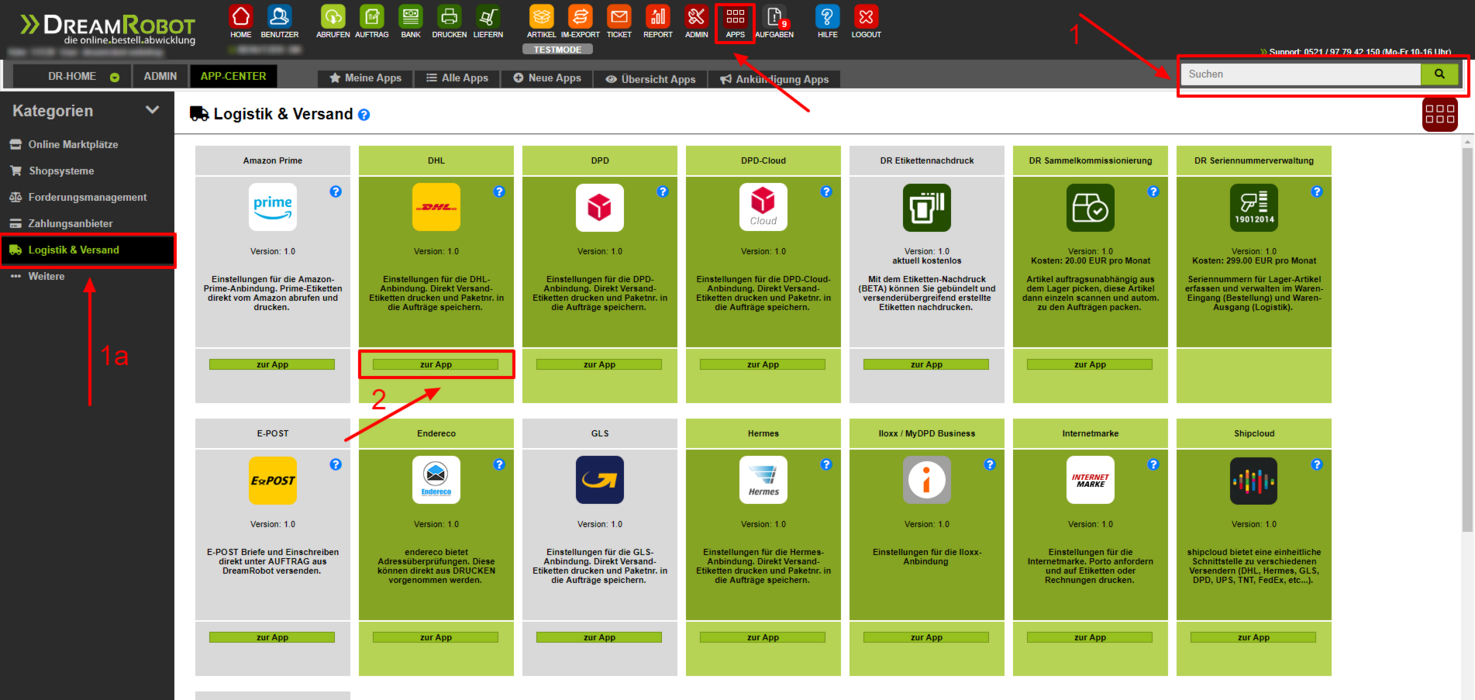This screenshot has width=1475, height=700.
Task: Expand the DR-HOME dropdown arrow
Action: click(x=115, y=77)
